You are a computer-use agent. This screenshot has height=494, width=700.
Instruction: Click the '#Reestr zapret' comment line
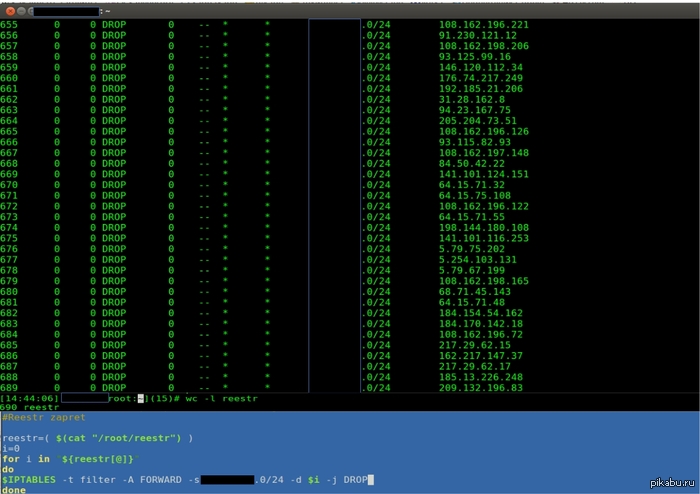[x=43, y=418]
